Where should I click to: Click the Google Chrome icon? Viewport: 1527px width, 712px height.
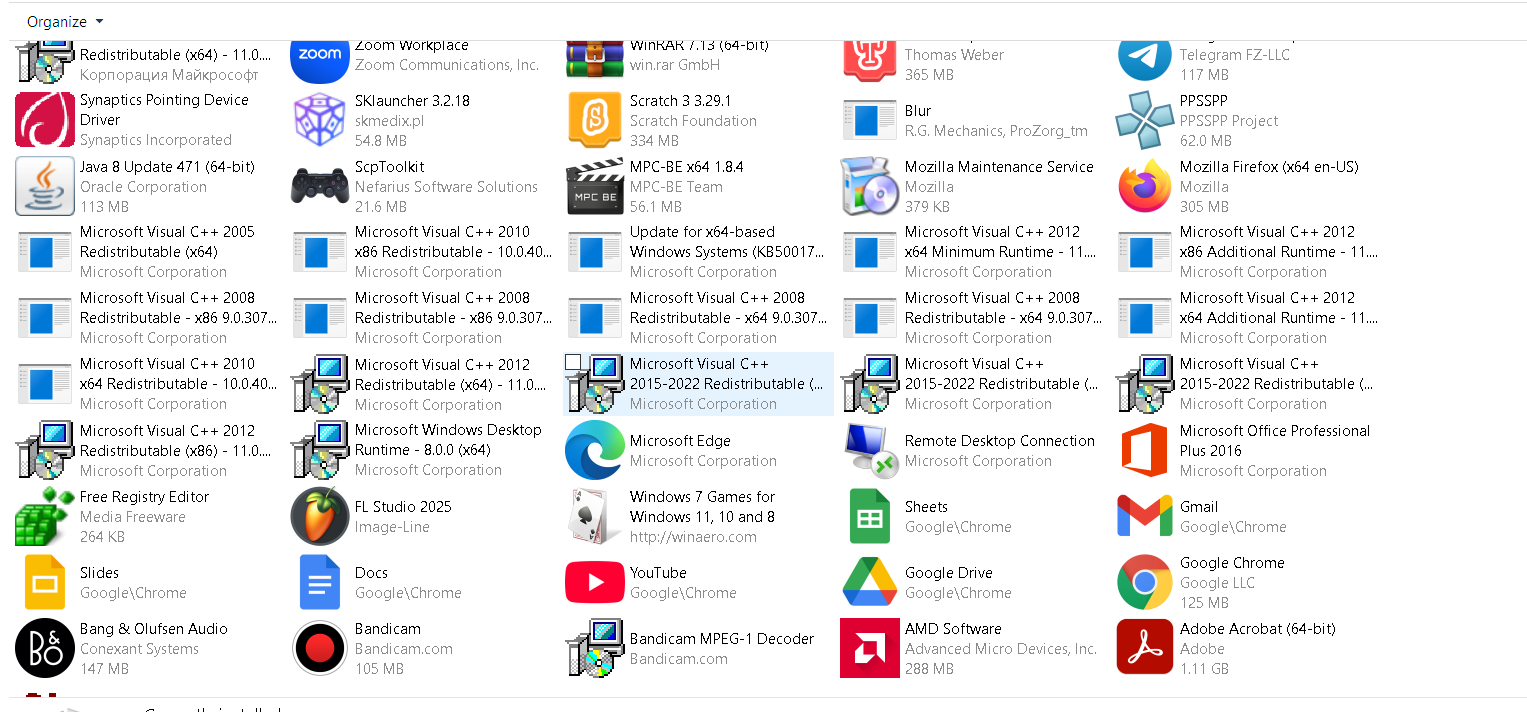click(x=1145, y=582)
